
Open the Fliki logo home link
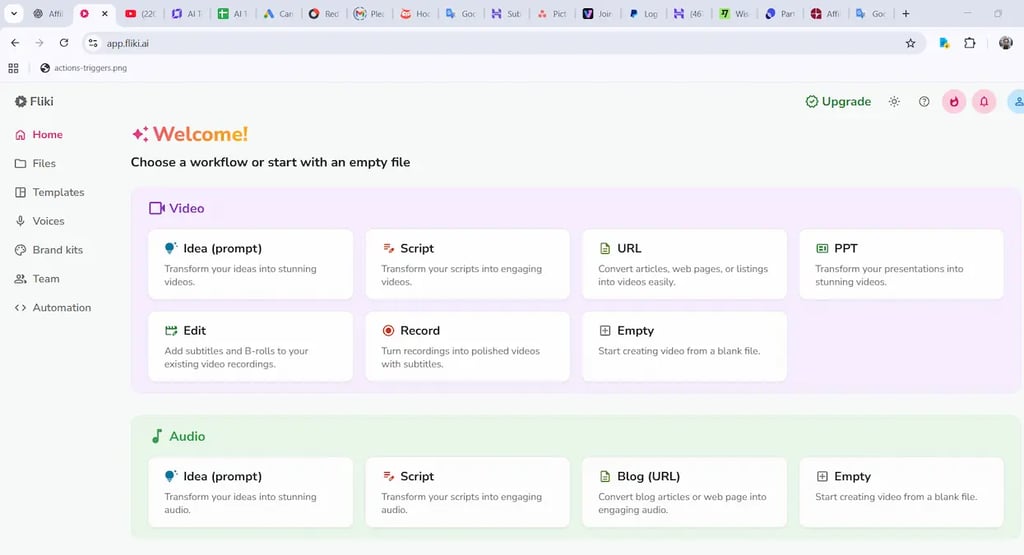34,101
